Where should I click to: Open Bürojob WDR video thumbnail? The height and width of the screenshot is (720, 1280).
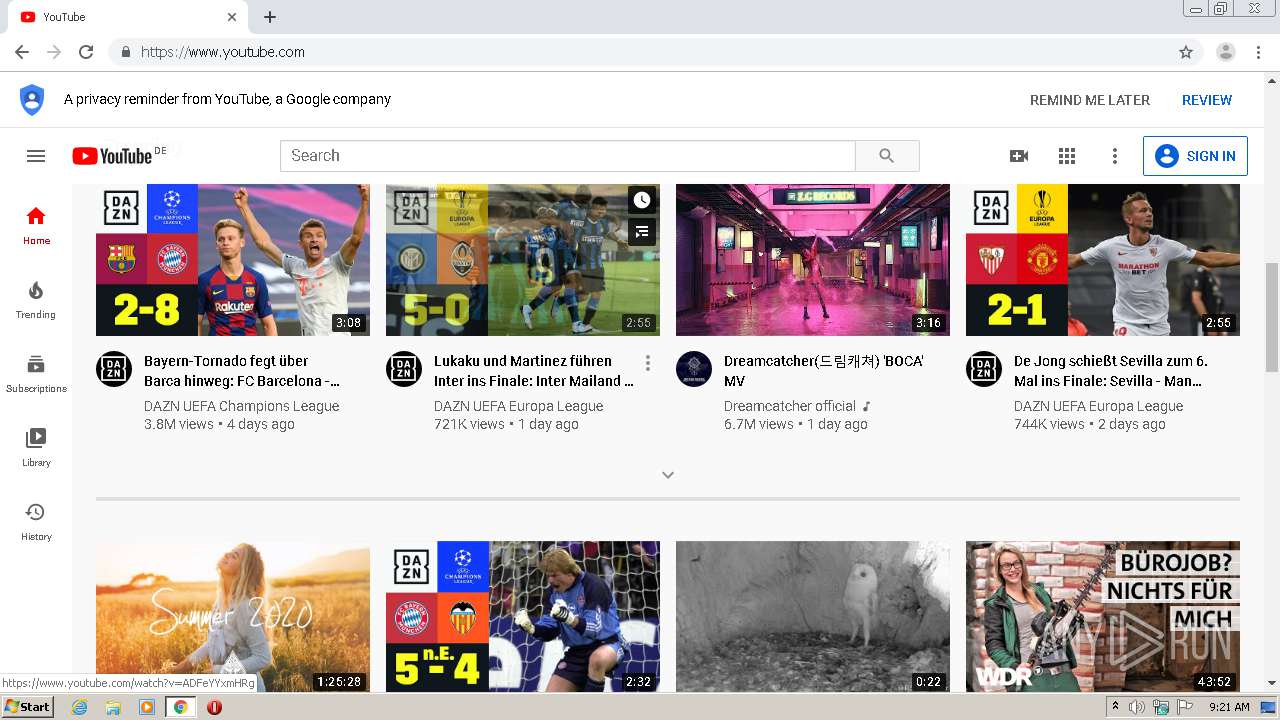[1103, 616]
